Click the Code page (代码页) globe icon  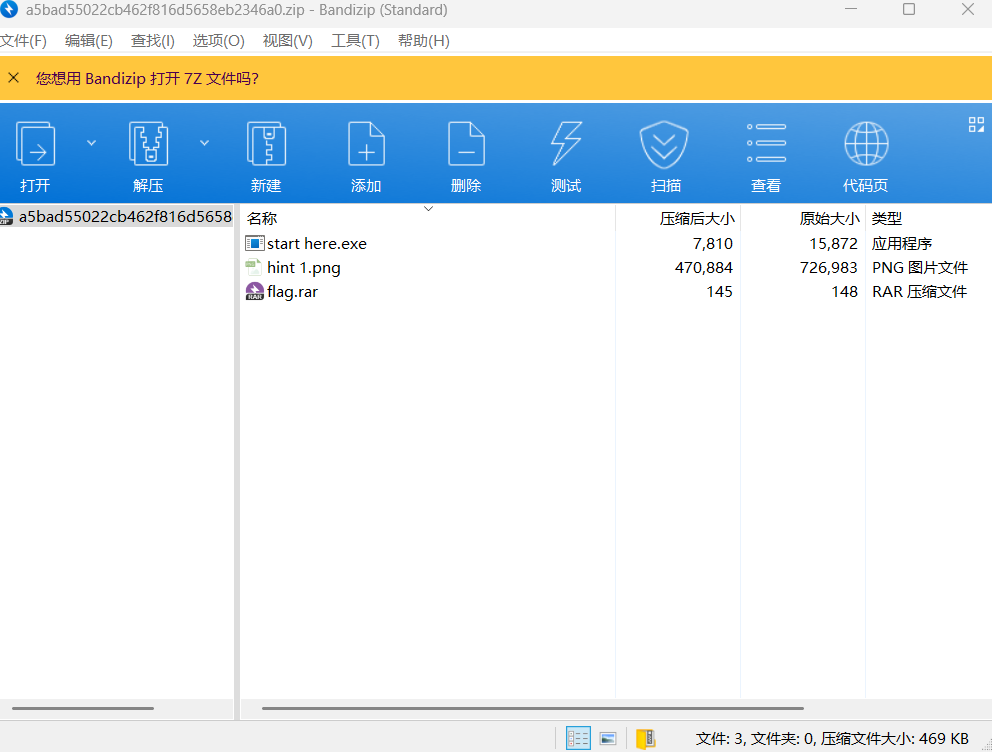[x=866, y=144]
